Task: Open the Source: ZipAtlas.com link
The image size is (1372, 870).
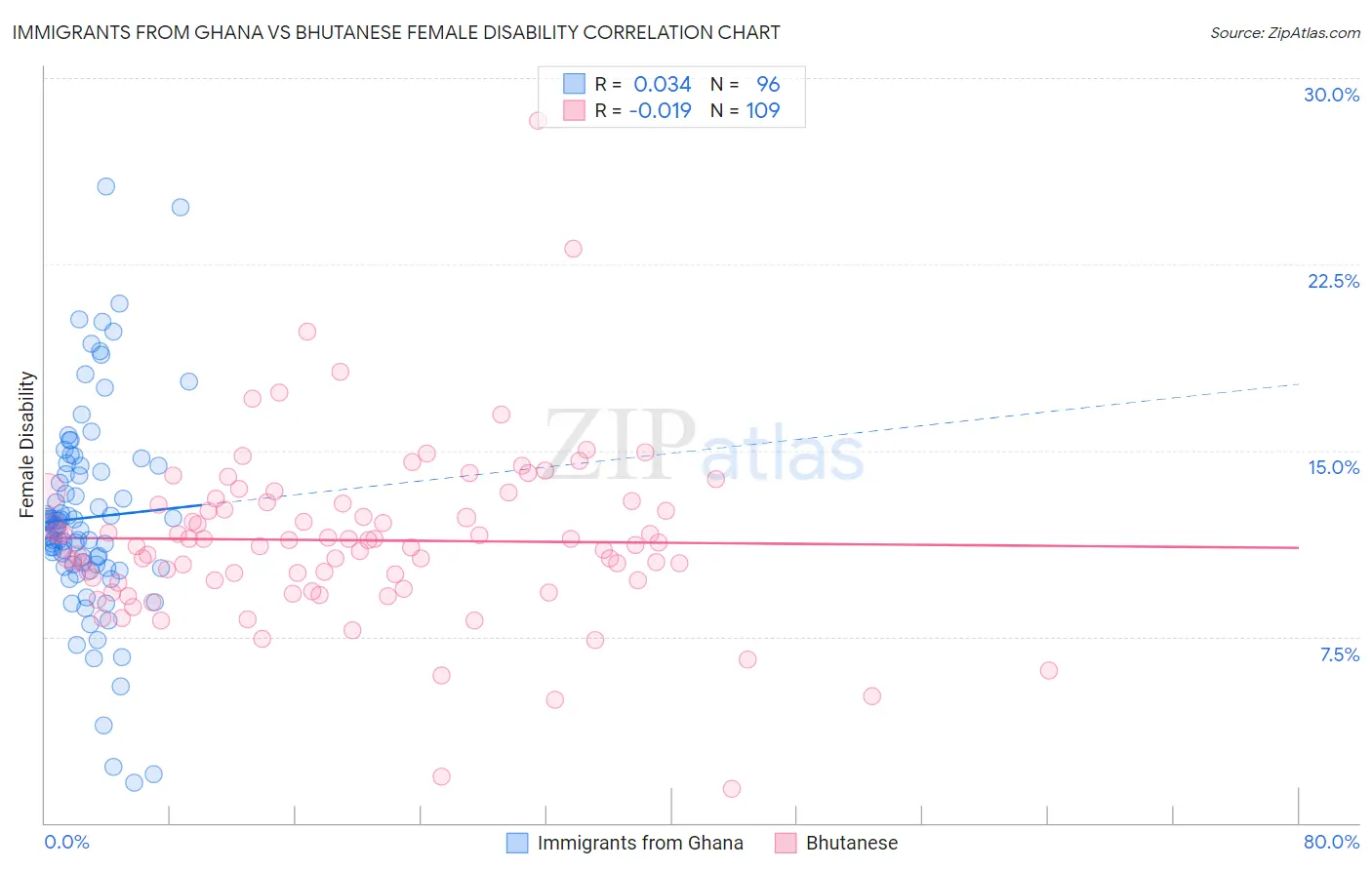Action: (x=1285, y=32)
